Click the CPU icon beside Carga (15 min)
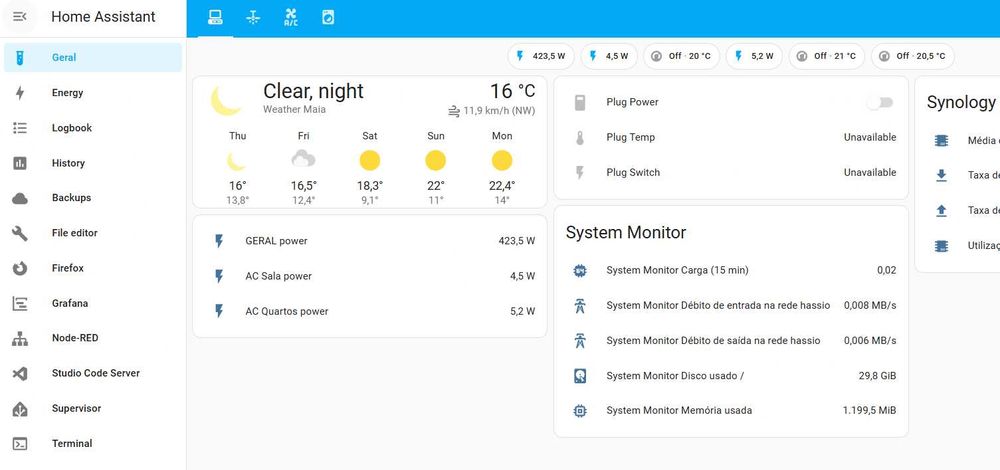Image resolution: width=1000 pixels, height=470 pixels. tap(580, 270)
